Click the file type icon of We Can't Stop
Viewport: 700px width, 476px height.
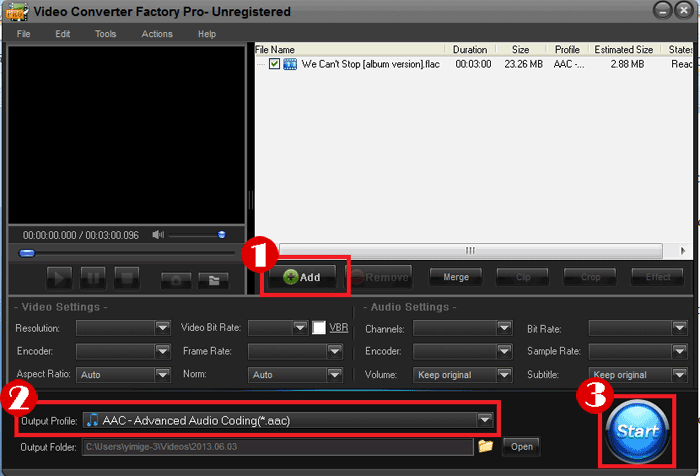tap(290, 64)
